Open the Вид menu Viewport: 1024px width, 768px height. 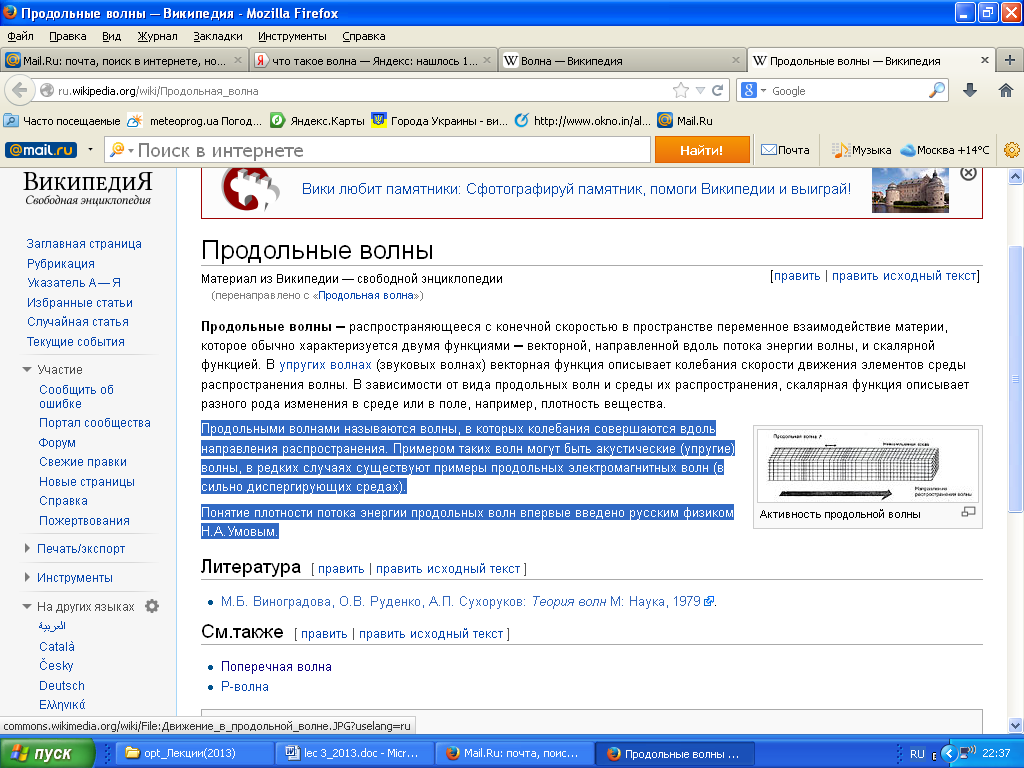(112, 36)
